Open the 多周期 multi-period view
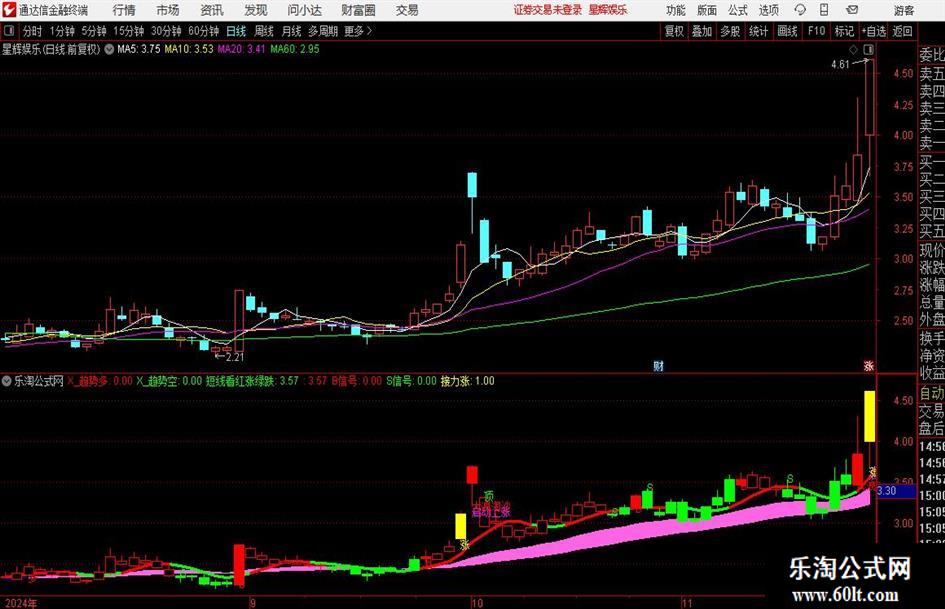This screenshot has width=945, height=609. [x=323, y=31]
